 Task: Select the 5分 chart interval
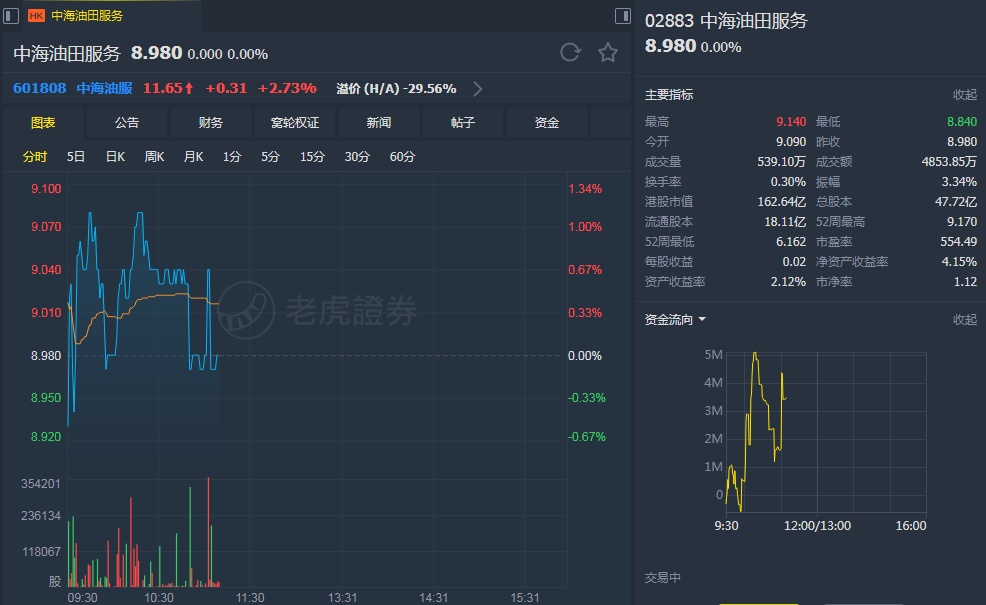[x=270, y=157]
